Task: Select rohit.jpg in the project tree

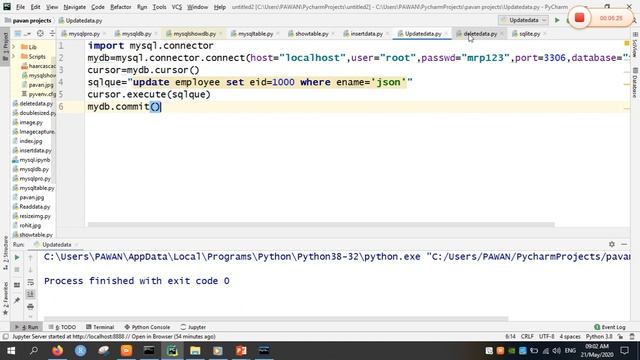Action: coord(30,225)
